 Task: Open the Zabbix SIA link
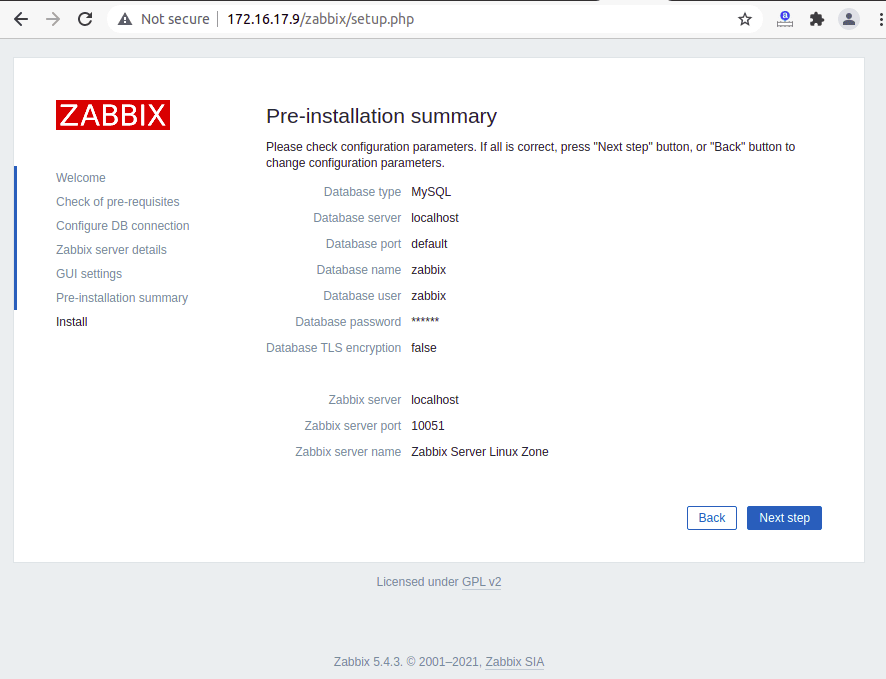click(x=515, y=662)
